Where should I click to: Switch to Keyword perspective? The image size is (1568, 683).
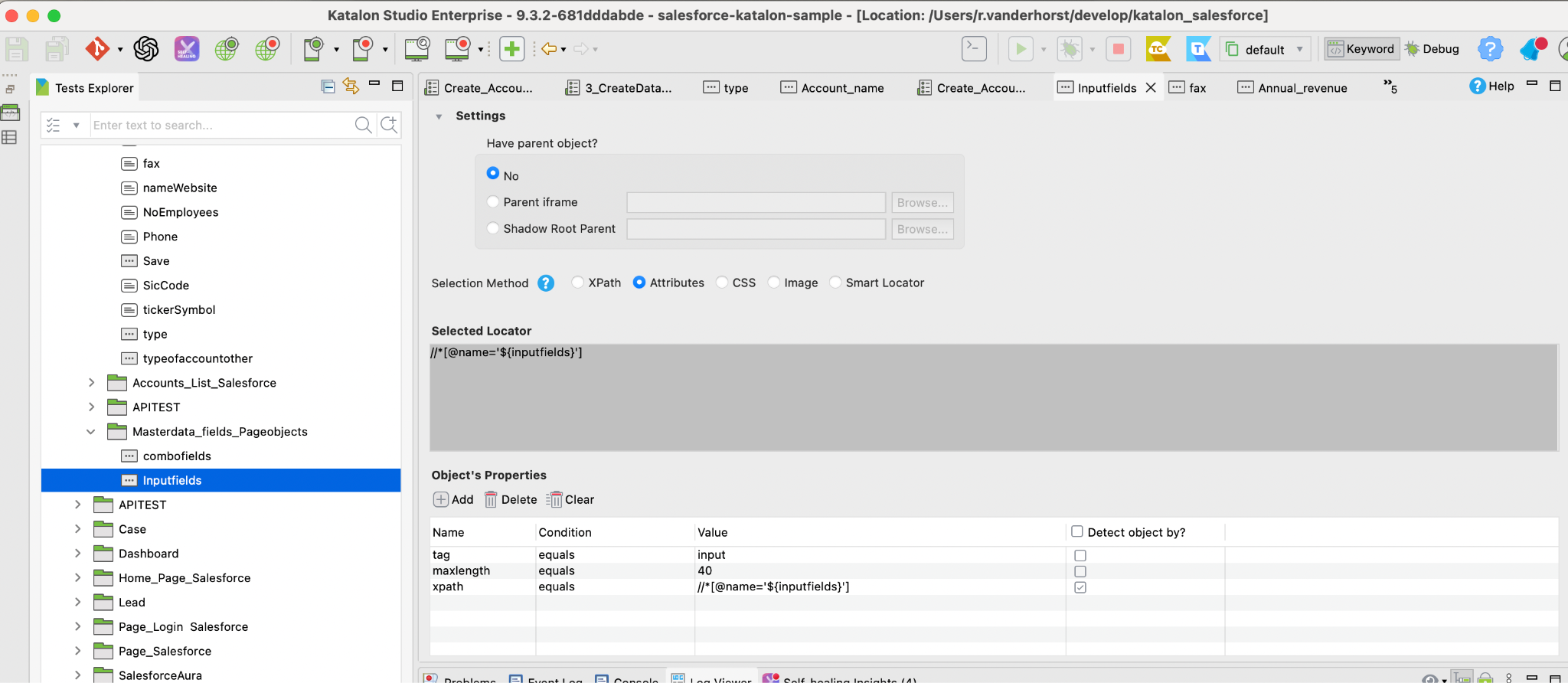coord(1362,49)
